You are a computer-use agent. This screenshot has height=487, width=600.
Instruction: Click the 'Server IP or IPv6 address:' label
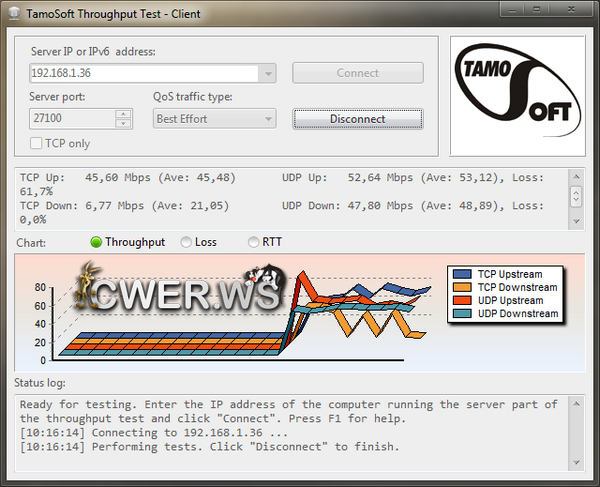tap(93, 52)
